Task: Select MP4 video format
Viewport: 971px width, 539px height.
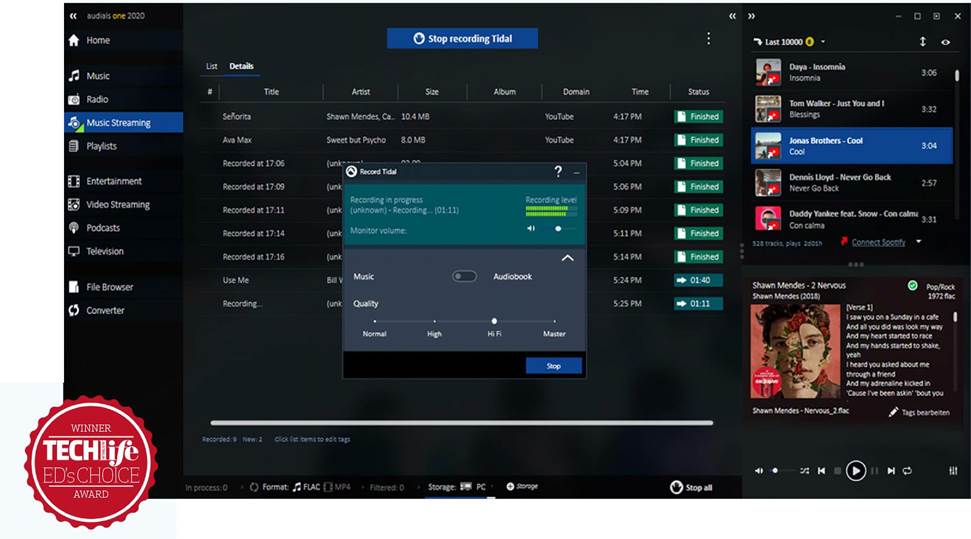Action: pos(337,487)
